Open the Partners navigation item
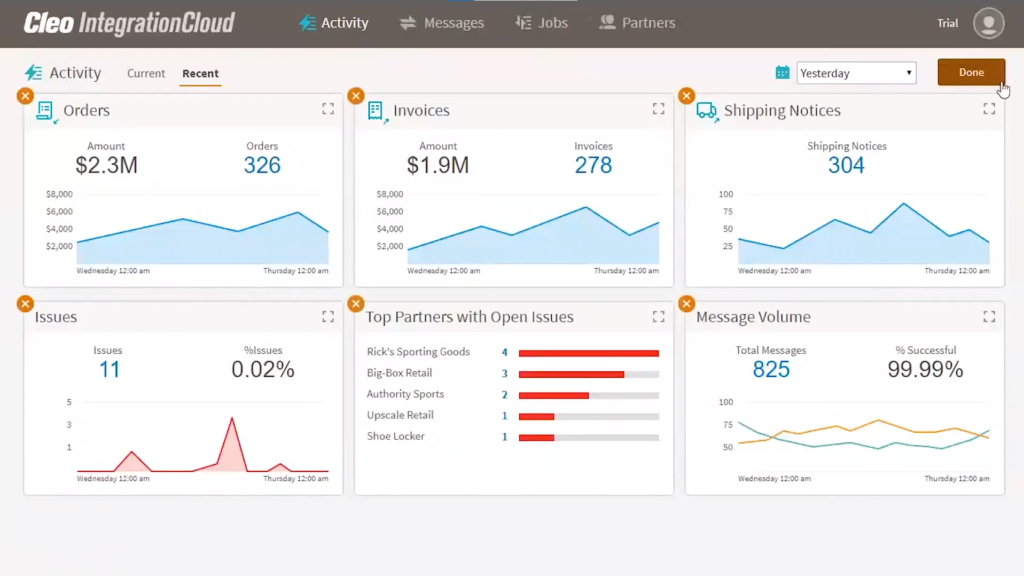This screenshot has height=576, width=1024. click(x=636, y=23)
